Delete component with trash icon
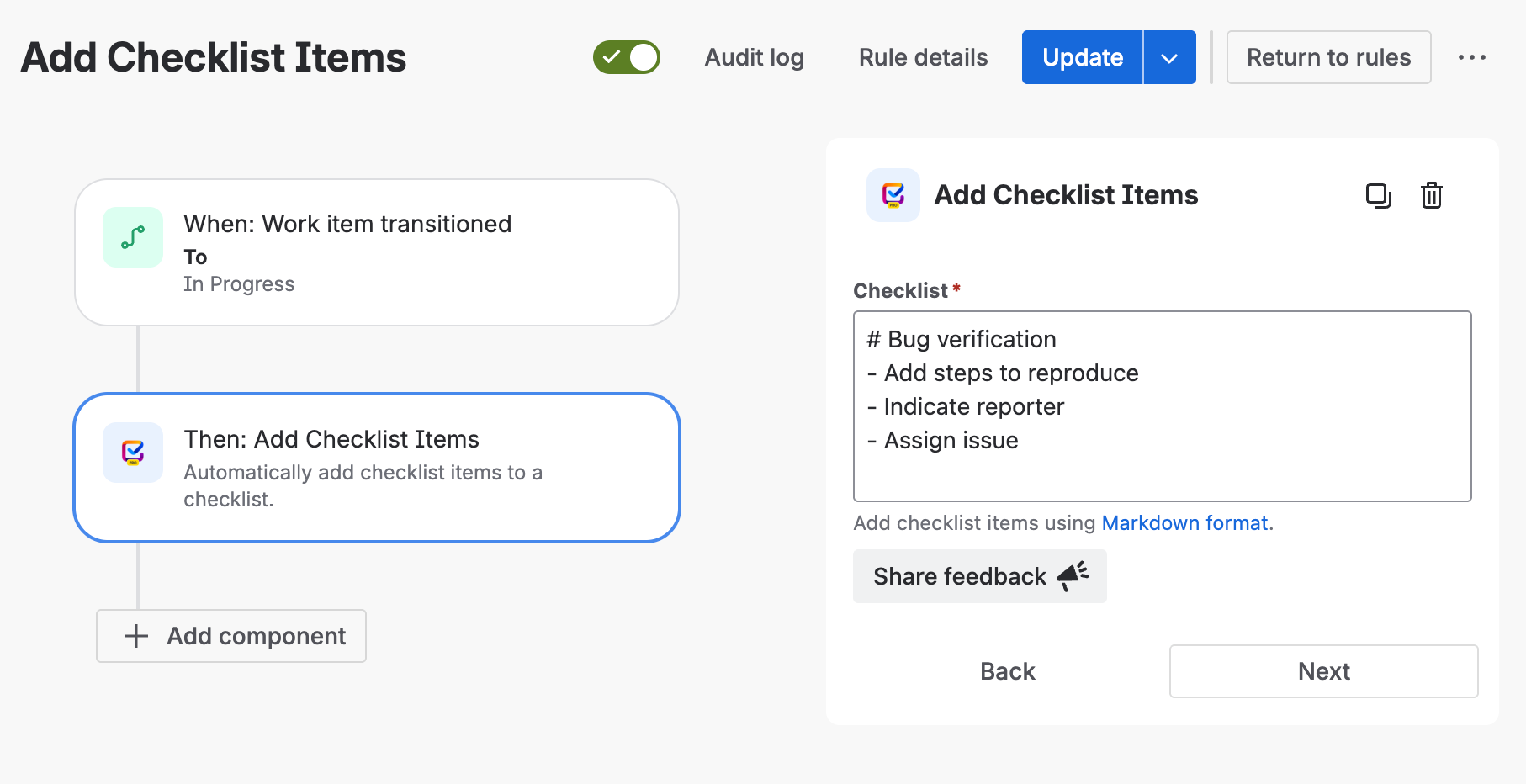Screen dimensions: 1526x784 click(x=1431, y=195)
